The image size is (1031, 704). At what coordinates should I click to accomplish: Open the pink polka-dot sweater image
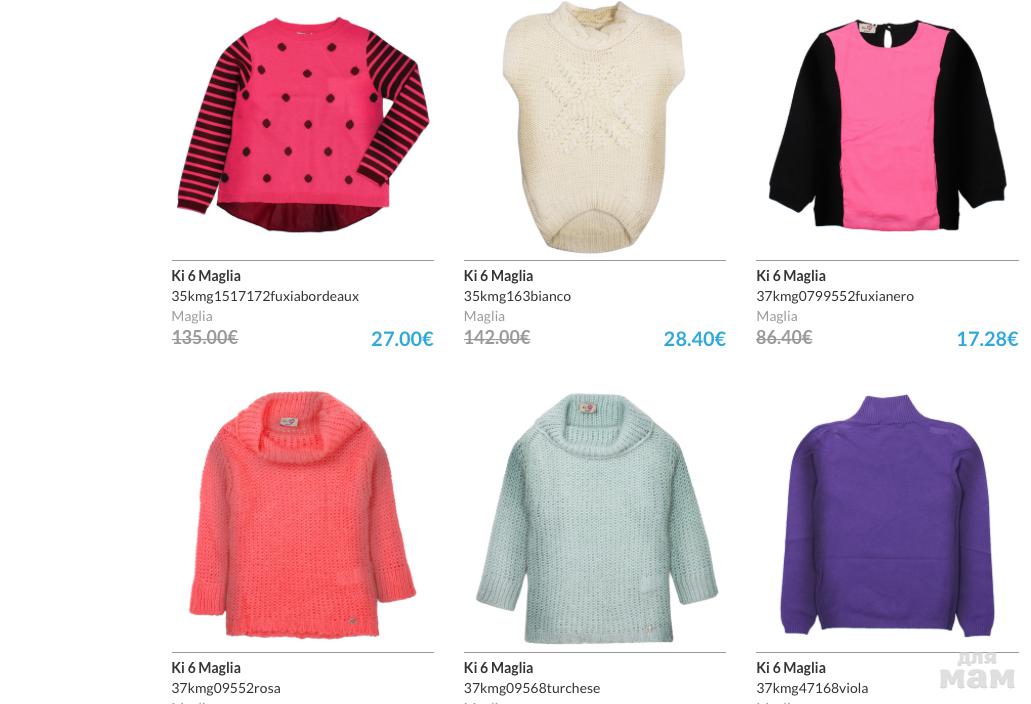(x=302, y=124)
